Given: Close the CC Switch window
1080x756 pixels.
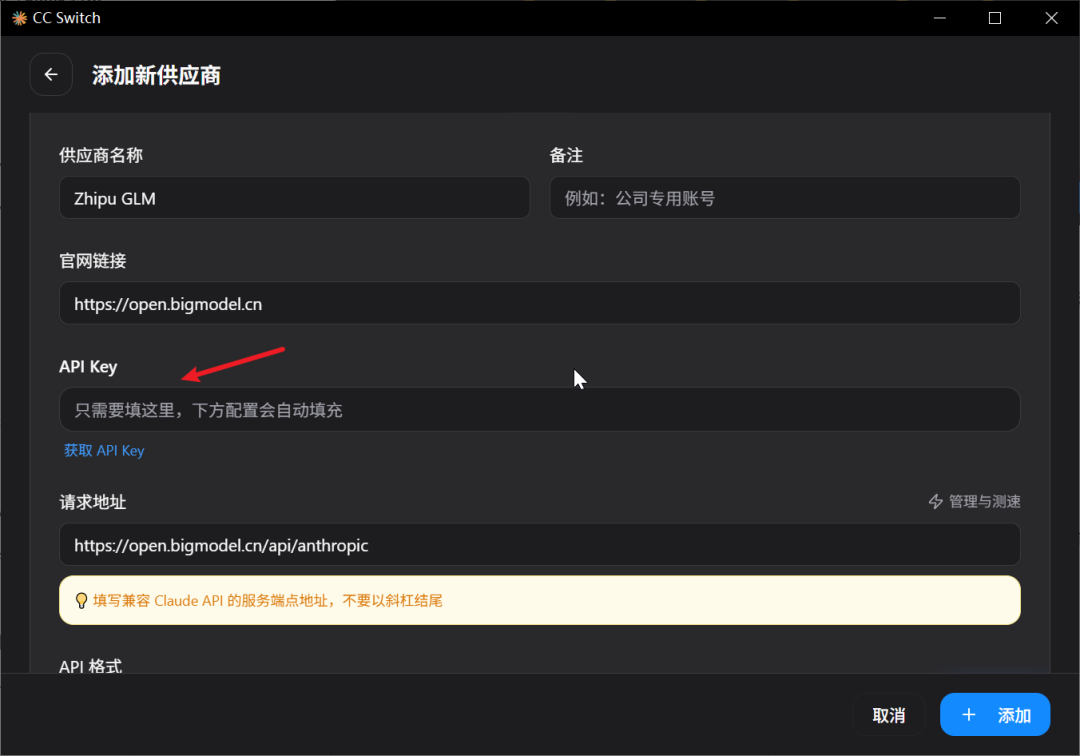Looking at the screenshot, I should [1051, 18].
